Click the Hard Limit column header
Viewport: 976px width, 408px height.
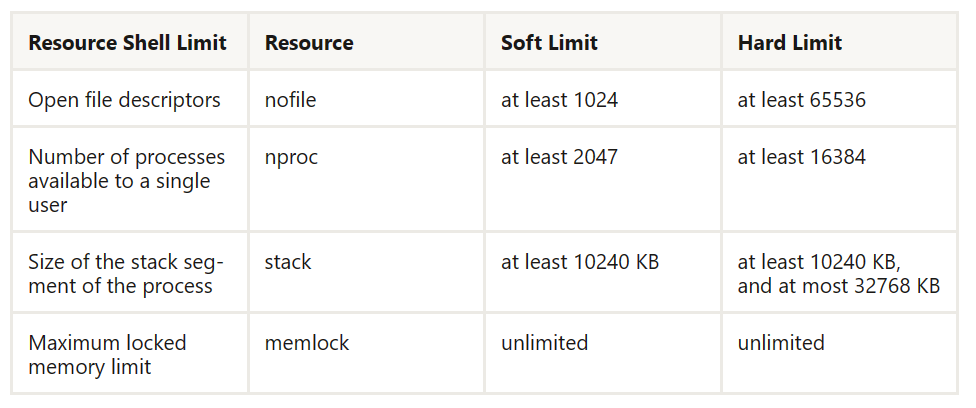pyautogui.click(x=789, y=43)
